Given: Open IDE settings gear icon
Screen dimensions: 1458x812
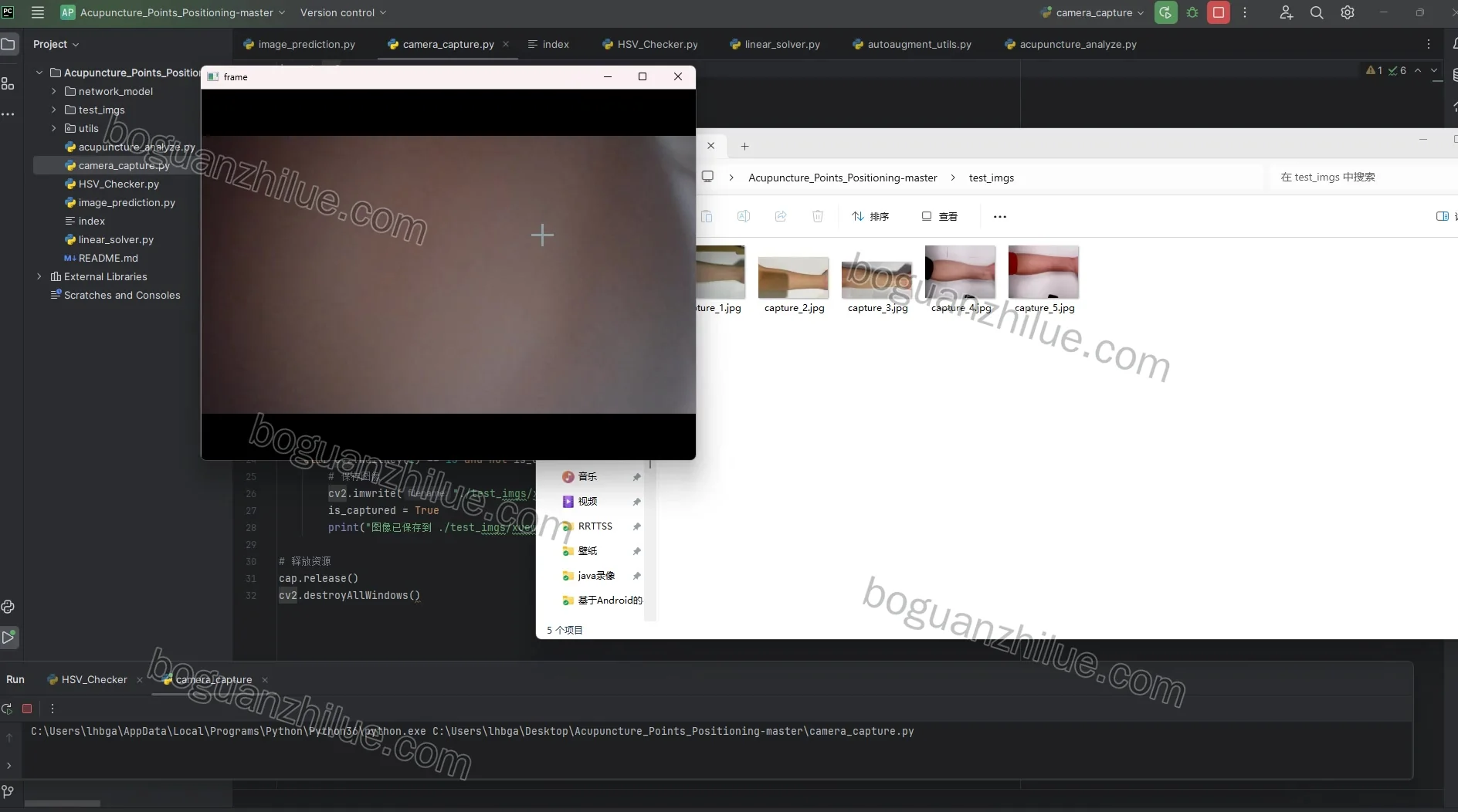Looking at the screenshot, I should tap(1348, 12).
